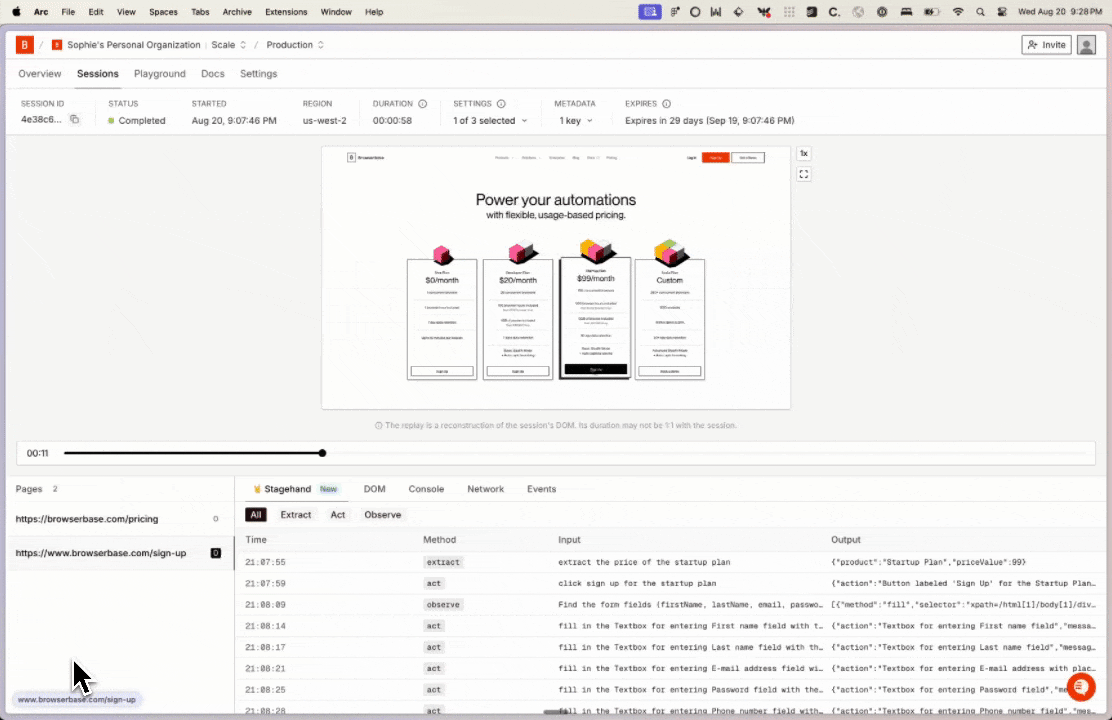Select the browserbase.com/pricing page entry
This screenshot has height=720, width=1112.
pos(87,519)
